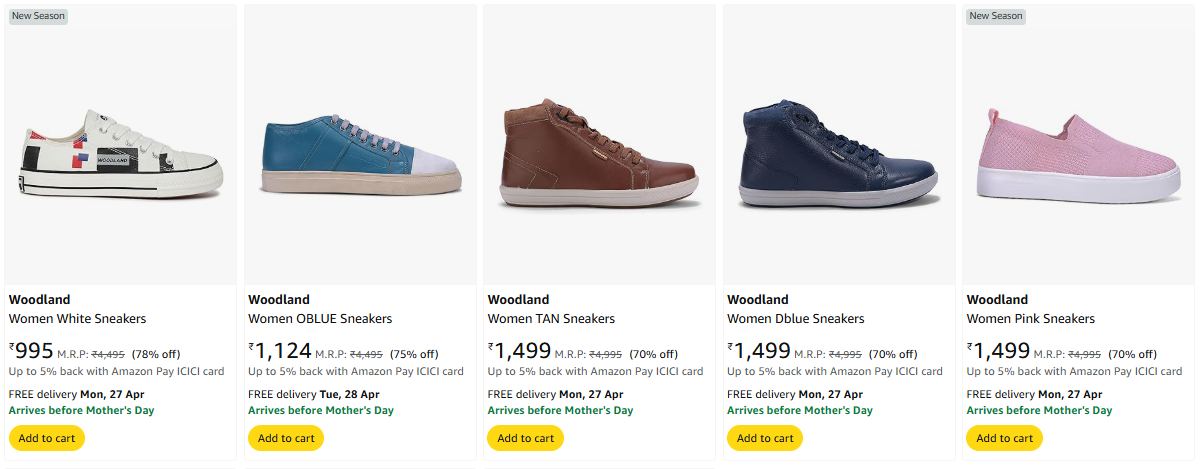Viewport: 1204px width, 469px height.
Task: Open the pink slip-on sneaker image
Action: point(1078,155)
